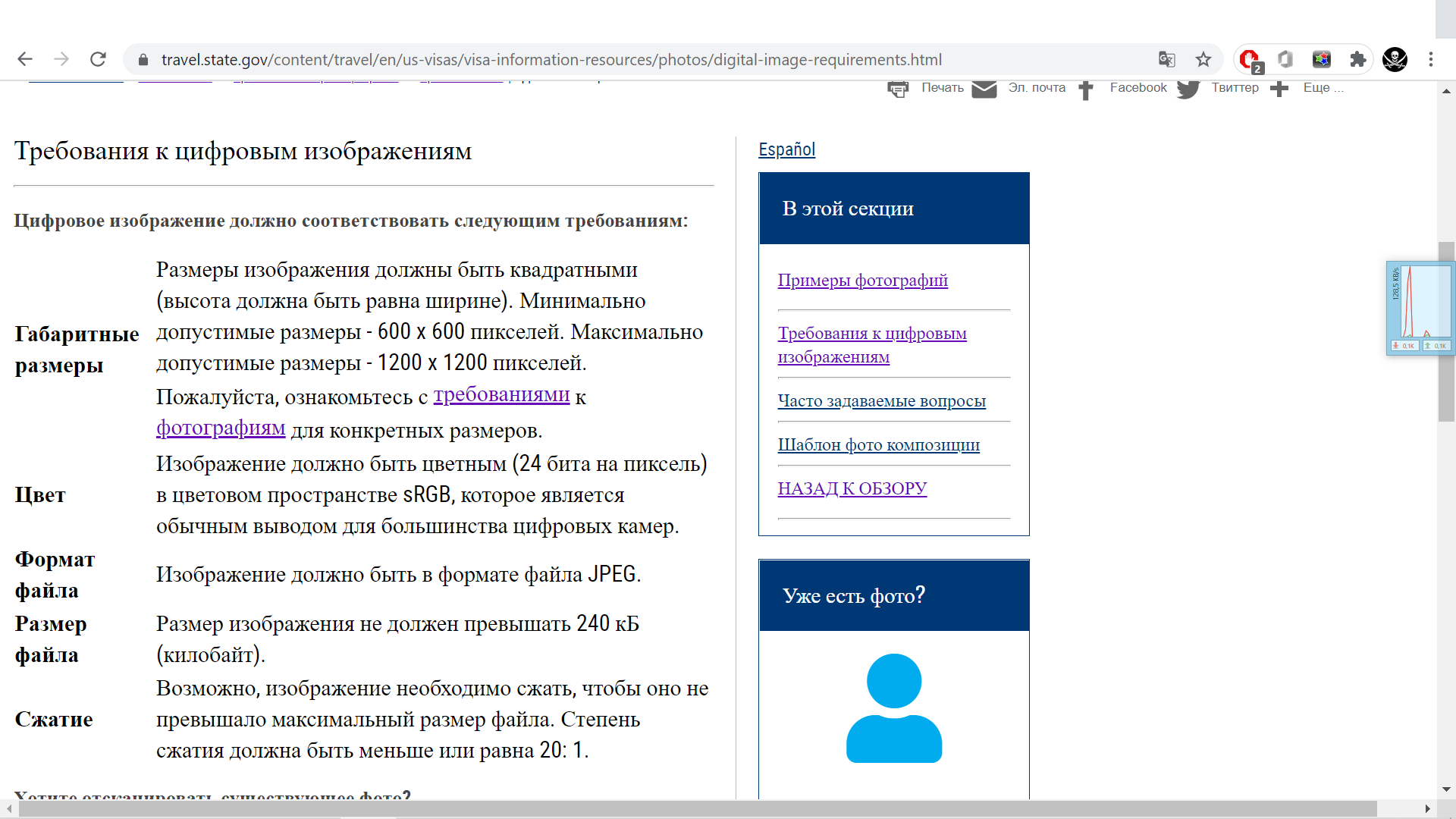
Task: Click the Формат файла row label
Action: click(55, 575)
